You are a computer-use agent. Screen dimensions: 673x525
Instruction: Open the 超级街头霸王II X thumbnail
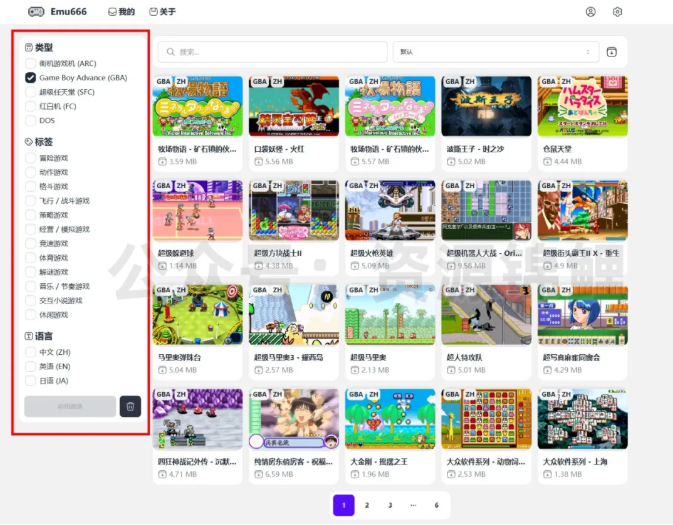[582, 210]
